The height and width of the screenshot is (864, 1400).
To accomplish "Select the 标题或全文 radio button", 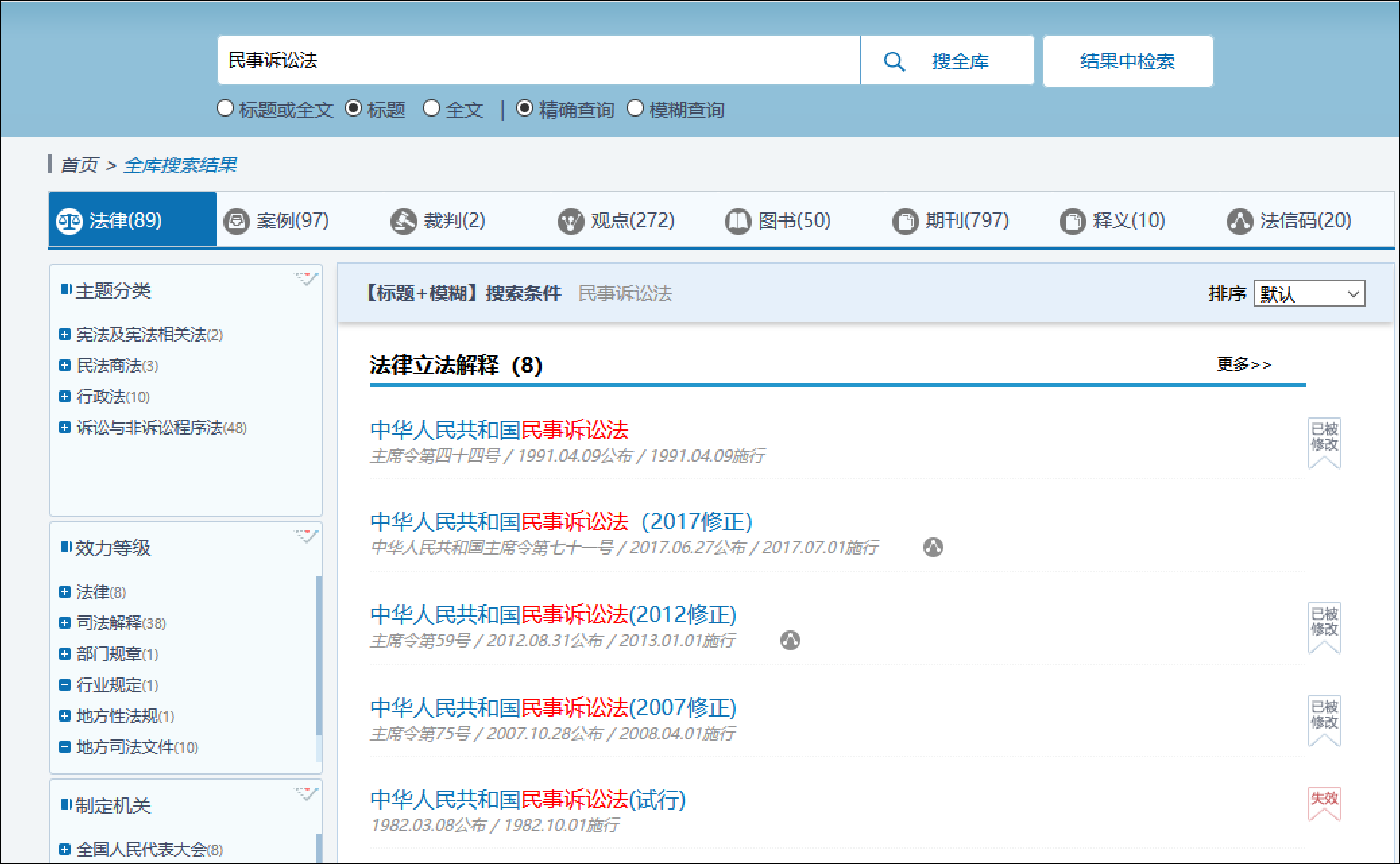I will (225, 108).
